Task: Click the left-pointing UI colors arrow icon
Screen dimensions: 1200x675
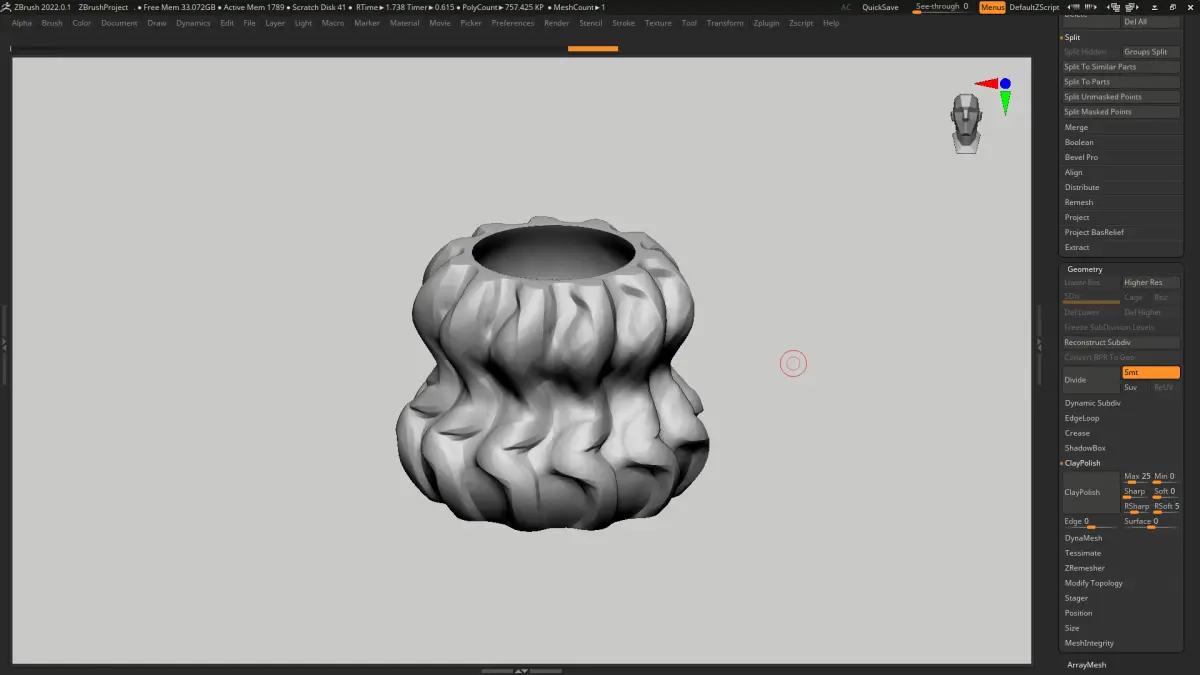Action: (x=1073, y=7)
